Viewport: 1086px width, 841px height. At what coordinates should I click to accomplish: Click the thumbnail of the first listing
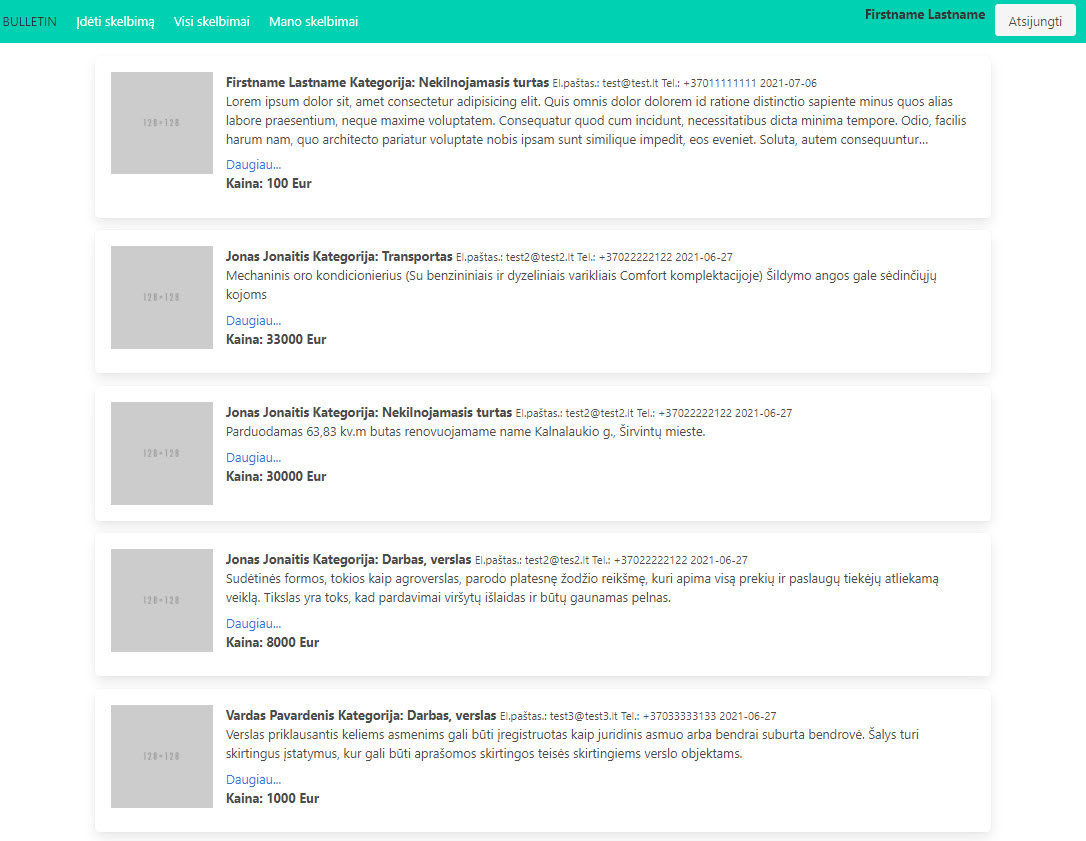click(x=161, y=123)
